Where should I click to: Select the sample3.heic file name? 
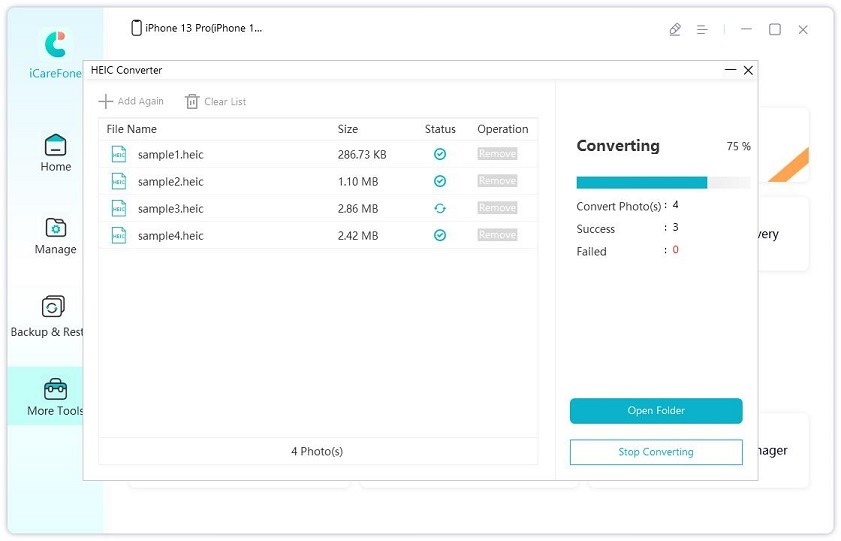pos(171,209)
